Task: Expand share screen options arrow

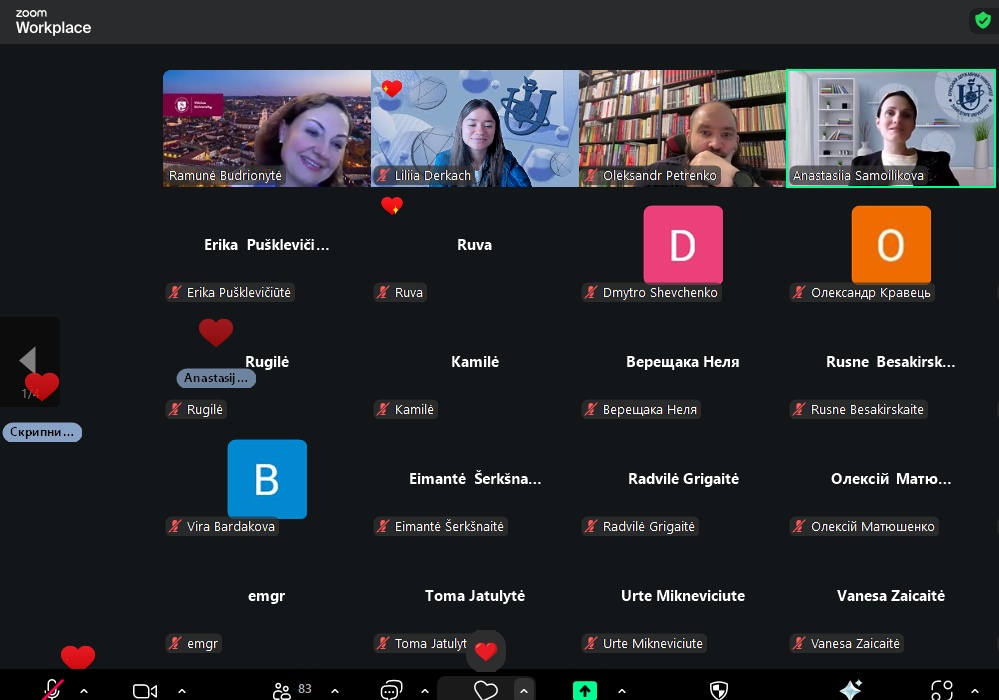Action: pos(621,690)
